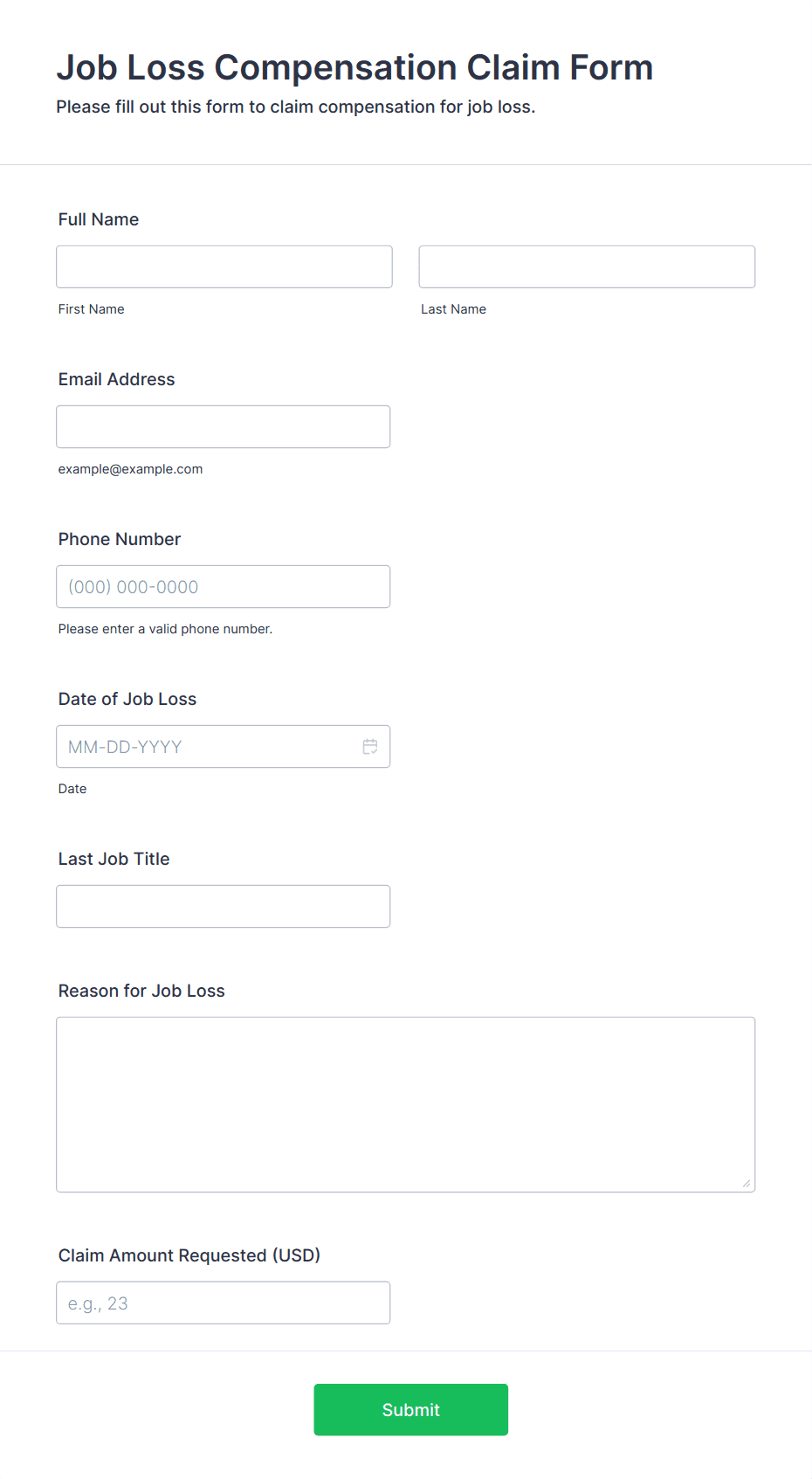812x1479 pixels.
Task: Click the MM-DD-YYYY date field
Action: 224,746
